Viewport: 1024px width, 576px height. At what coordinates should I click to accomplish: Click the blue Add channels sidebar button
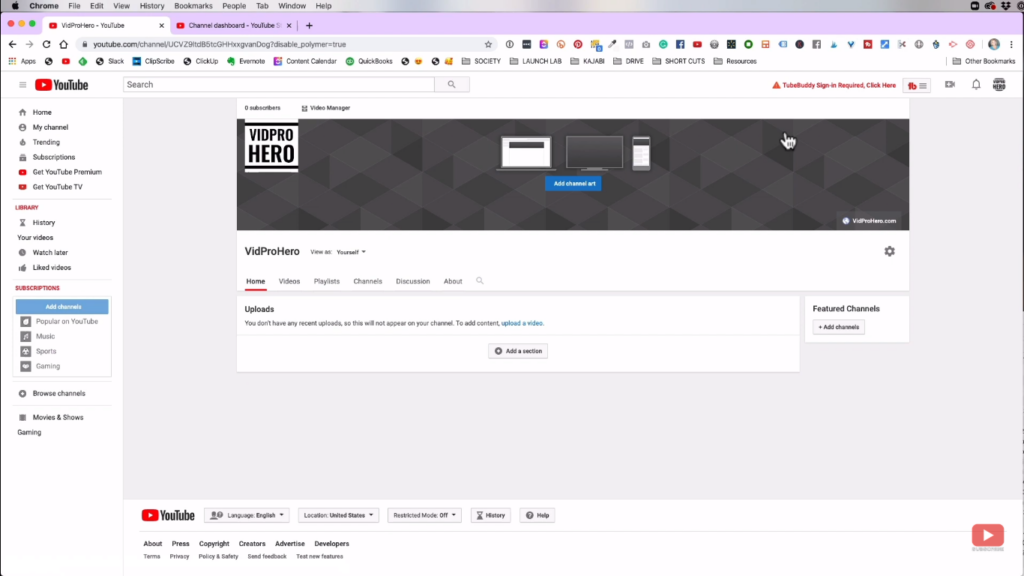[62, 307]
